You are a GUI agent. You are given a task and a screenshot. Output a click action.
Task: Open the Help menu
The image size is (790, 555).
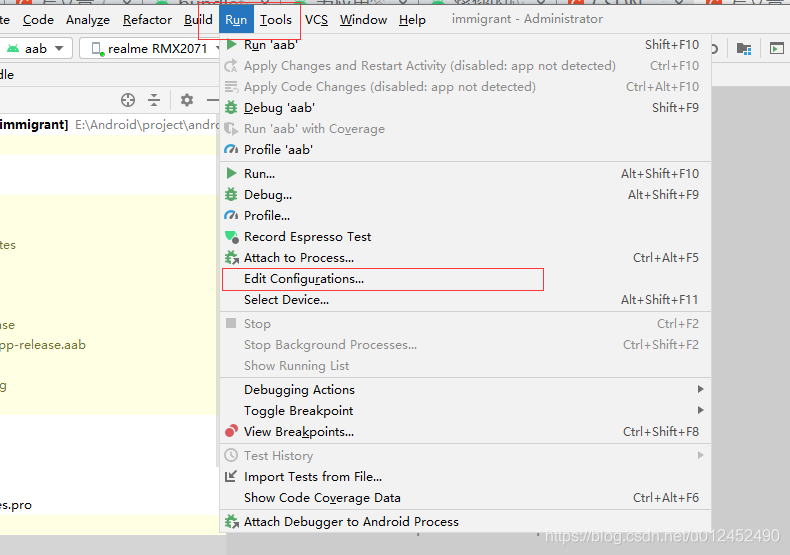412,20
